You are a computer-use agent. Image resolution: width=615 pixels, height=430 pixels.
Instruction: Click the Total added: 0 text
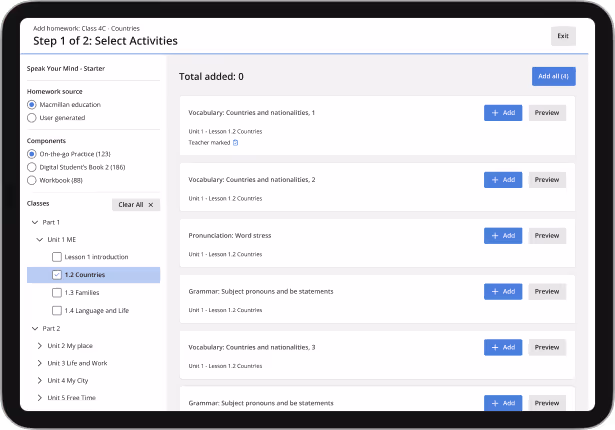coord(211,77)
